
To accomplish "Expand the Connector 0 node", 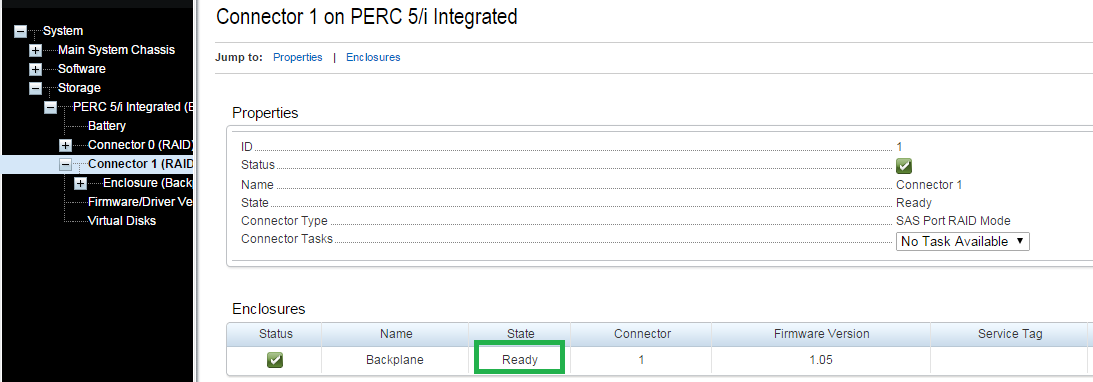I will tap(66, 145).
